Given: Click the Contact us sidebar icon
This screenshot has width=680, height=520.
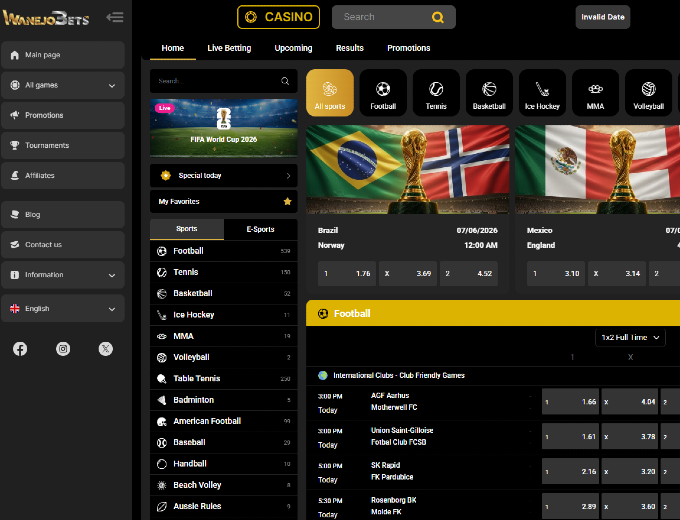Looking at the screenshot, I should pos(15,244).
